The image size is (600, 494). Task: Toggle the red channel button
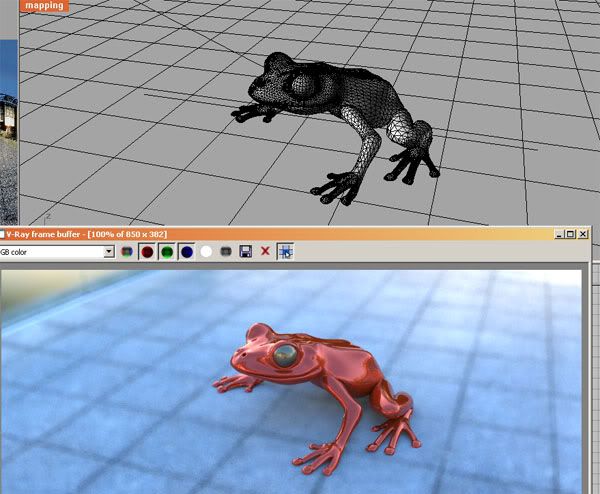[147, 252]
